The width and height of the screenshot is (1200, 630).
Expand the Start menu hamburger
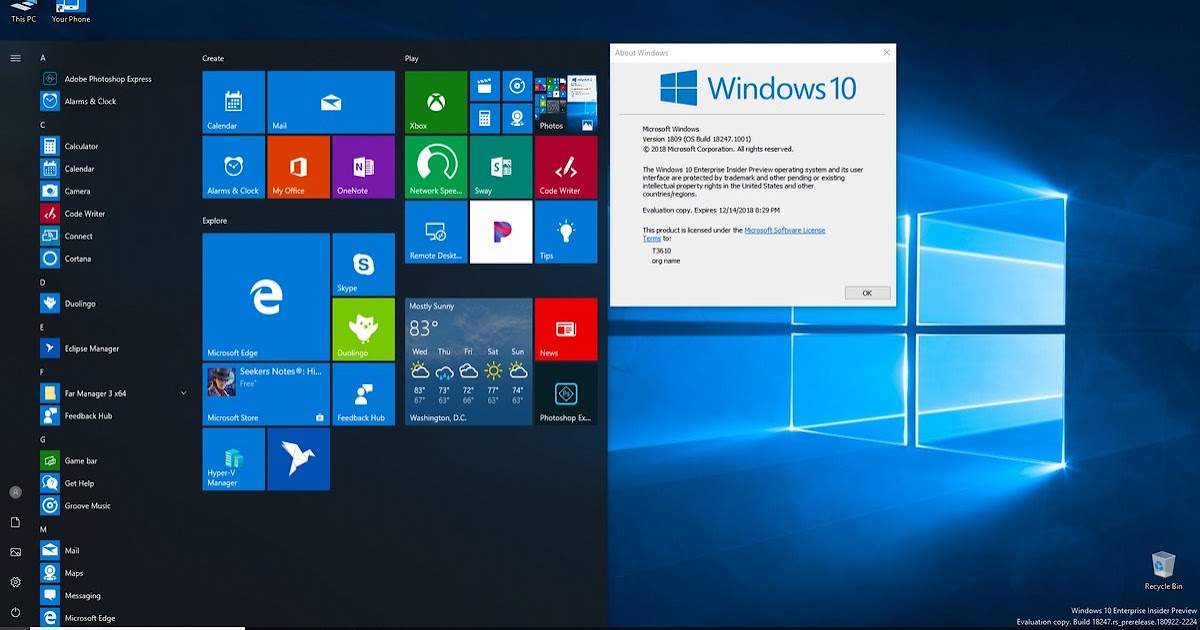[16, 57]
